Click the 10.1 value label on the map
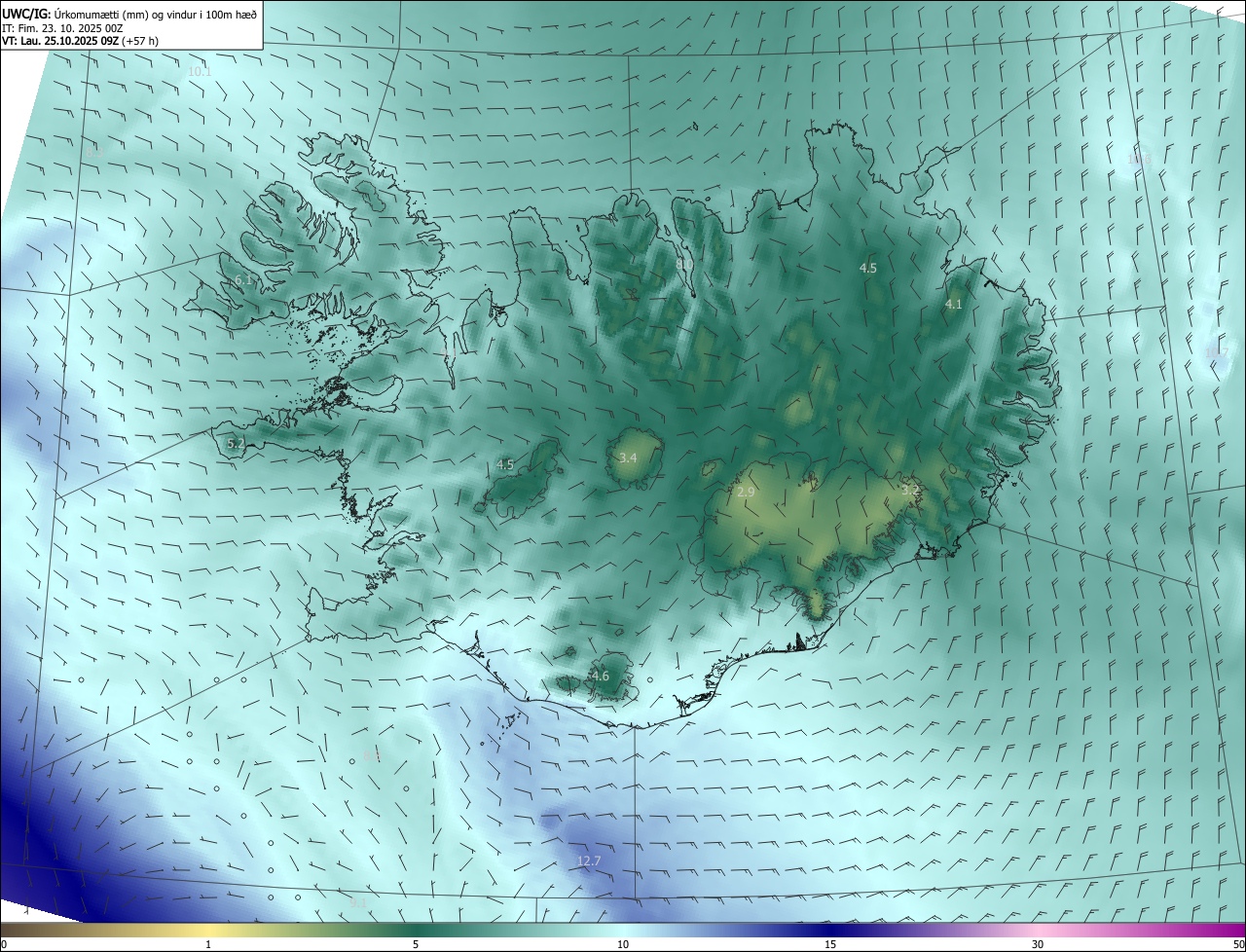Viewport: 1246px width, 952px height. coord(200,72)
